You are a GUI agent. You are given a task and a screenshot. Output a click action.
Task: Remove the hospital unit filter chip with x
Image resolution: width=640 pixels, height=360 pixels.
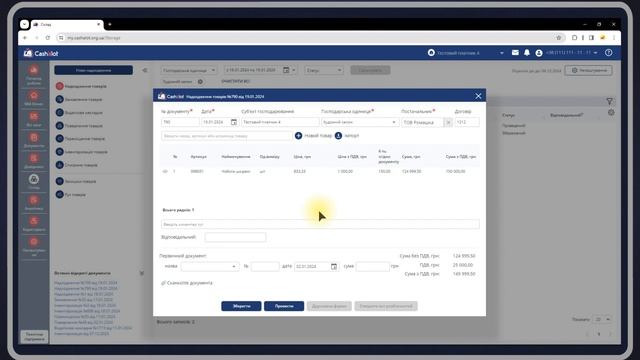tap(200, 82)
